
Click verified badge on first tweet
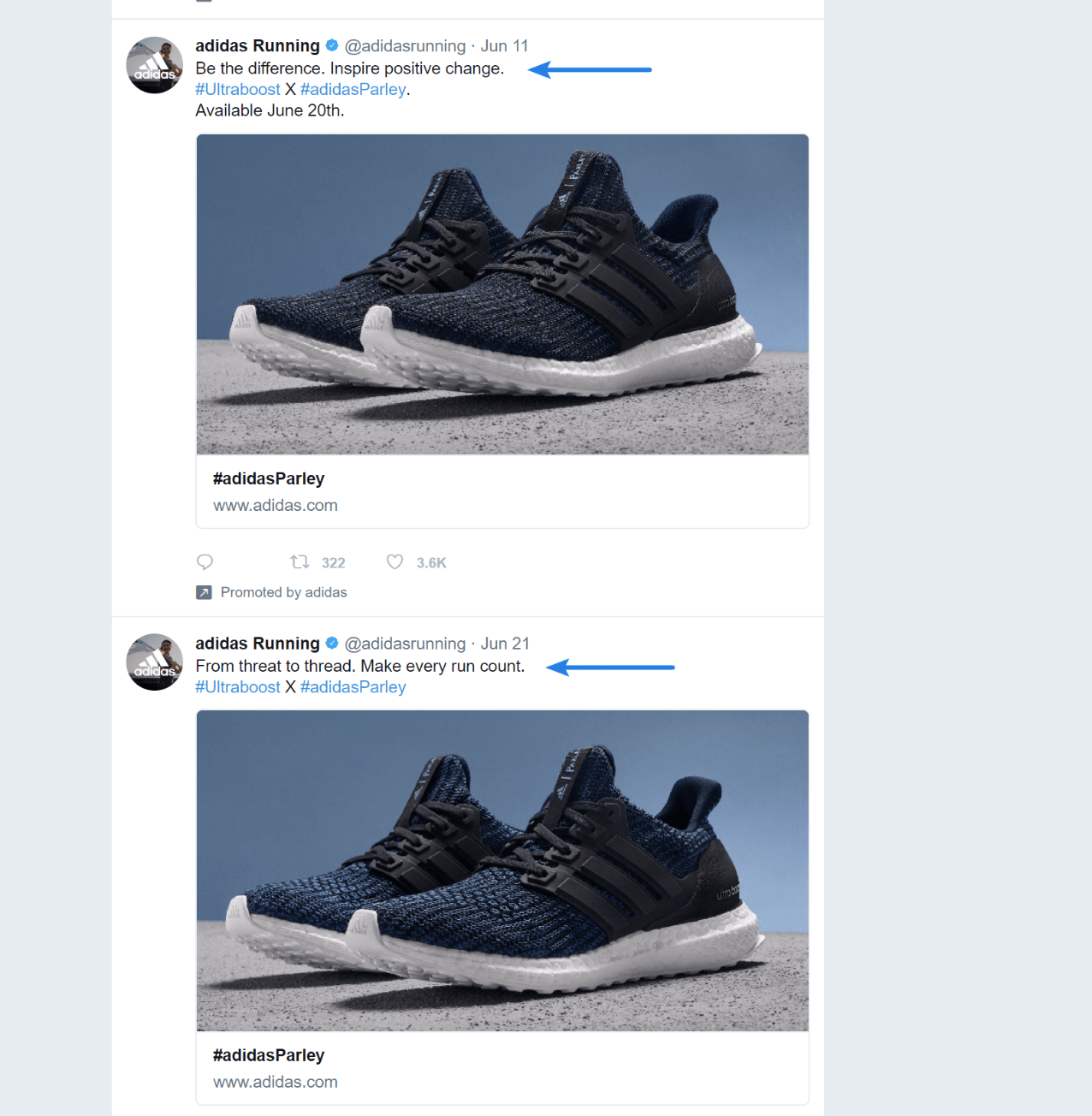coord(332,45)
